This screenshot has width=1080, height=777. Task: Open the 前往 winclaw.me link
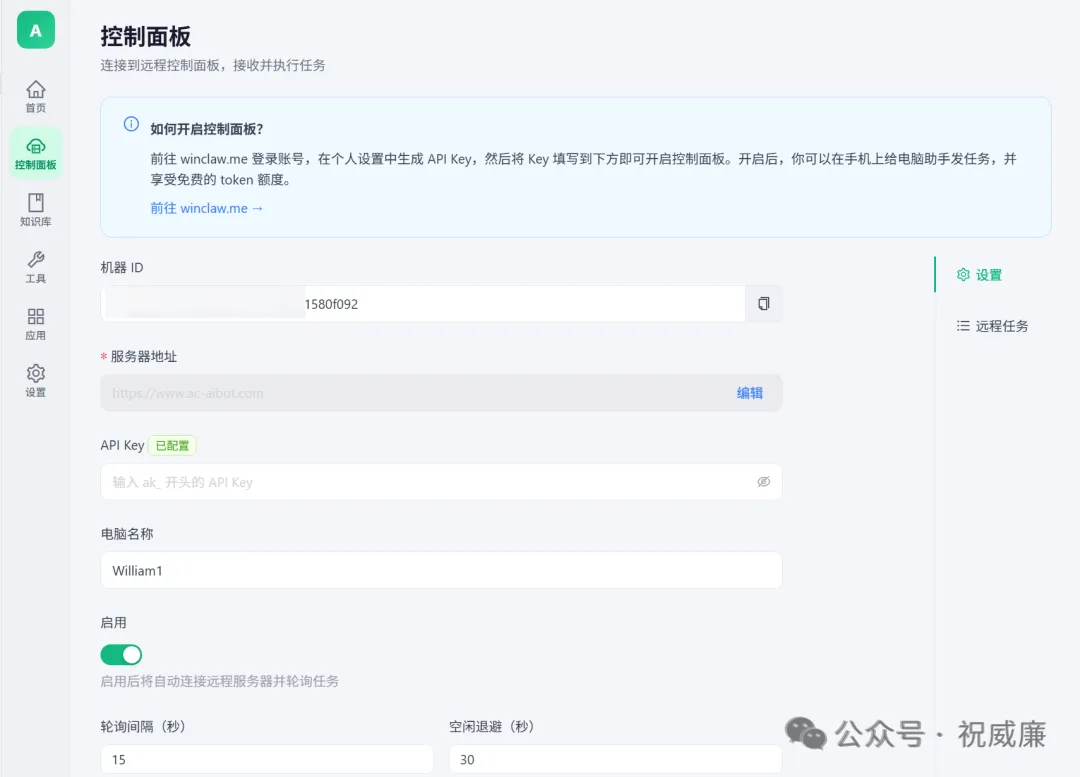tap(207, 208)
